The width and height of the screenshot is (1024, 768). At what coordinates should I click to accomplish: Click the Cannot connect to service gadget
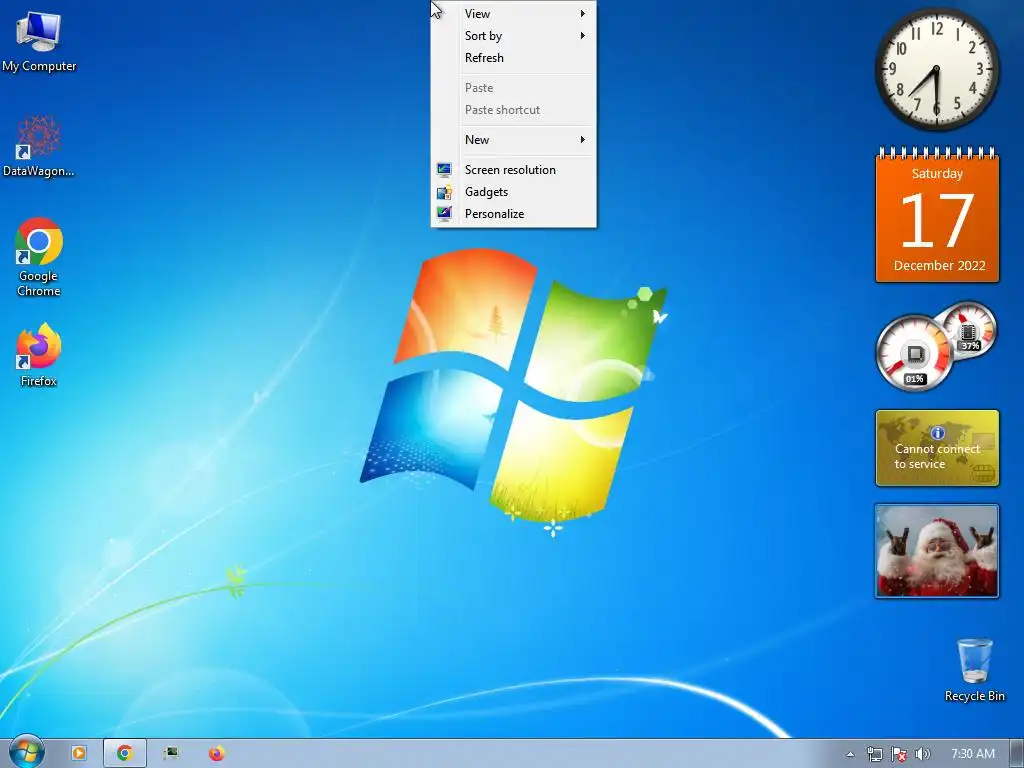(937, 448)
